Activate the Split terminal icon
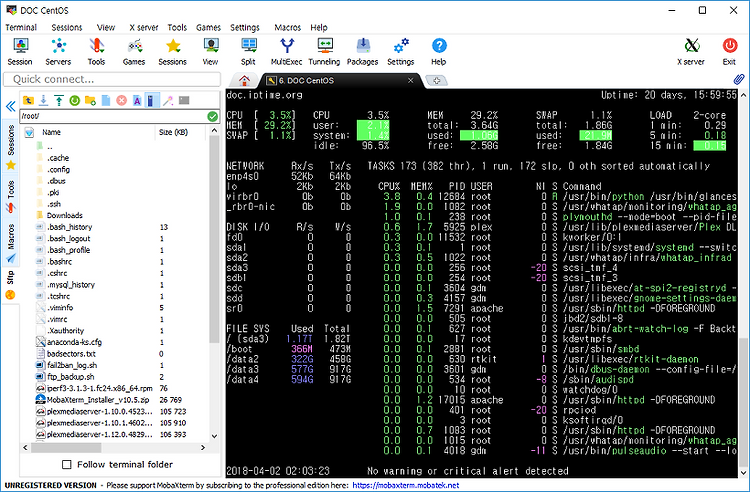Viewport: 750px width, 492px height. click(x=248, y=52)
